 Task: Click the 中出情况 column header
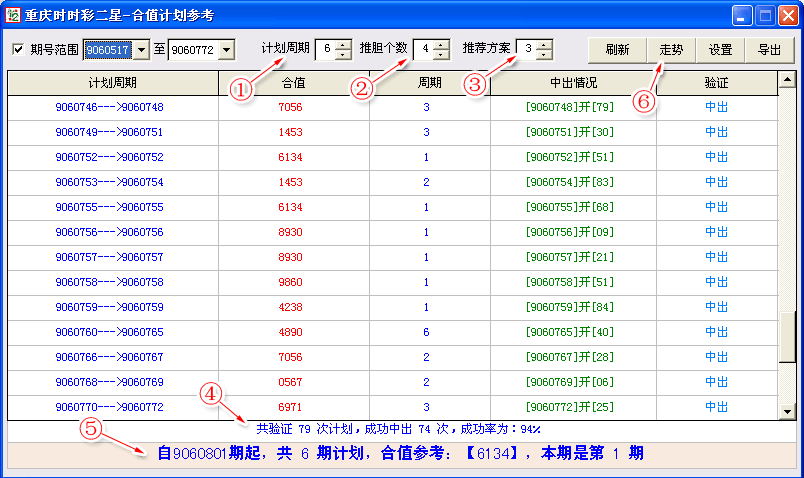point(573,83)
